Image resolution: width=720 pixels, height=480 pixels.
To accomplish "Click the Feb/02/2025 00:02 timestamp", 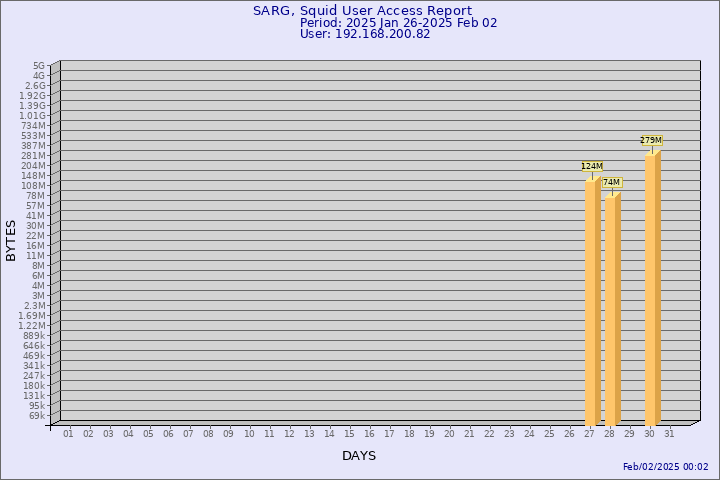I will tap(665, 467).
